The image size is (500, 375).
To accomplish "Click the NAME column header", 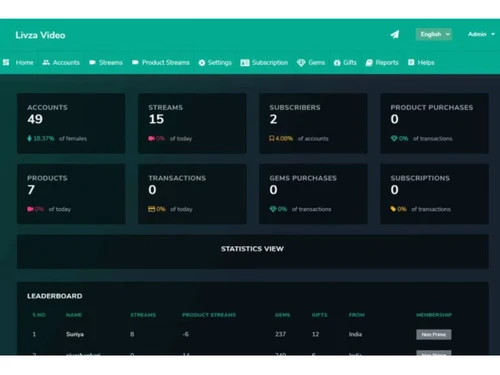I will click(x=74, y=315).
